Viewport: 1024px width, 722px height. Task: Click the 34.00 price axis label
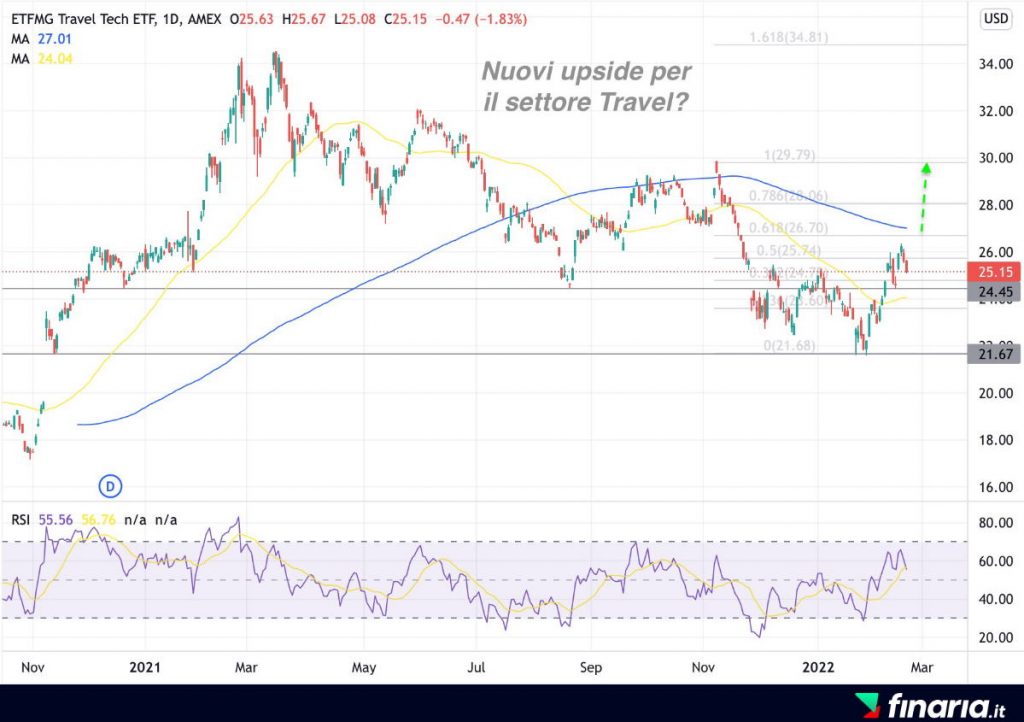[x=996, y=64]
